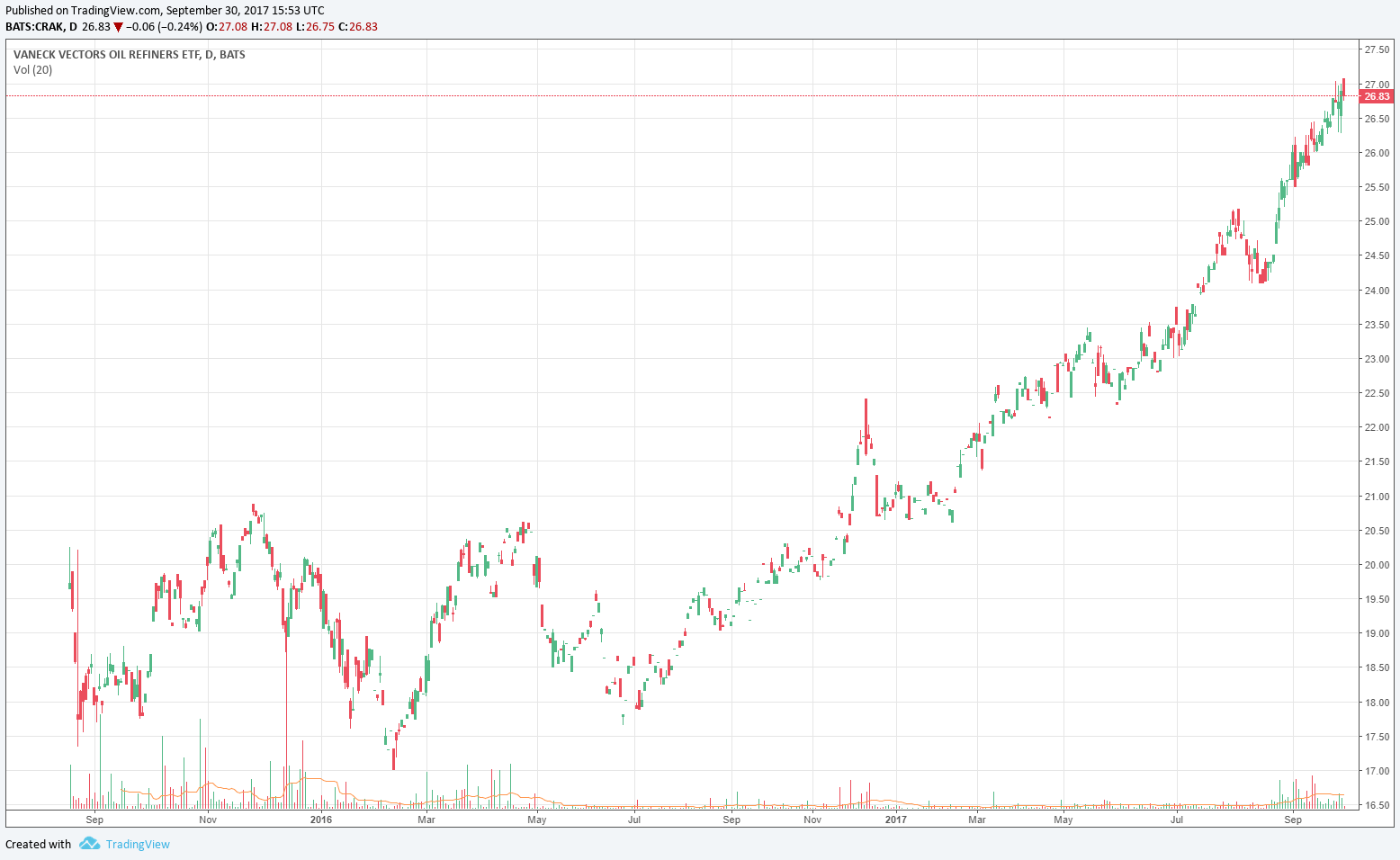Select the rightmost Sep label on the time axis

1293,820
